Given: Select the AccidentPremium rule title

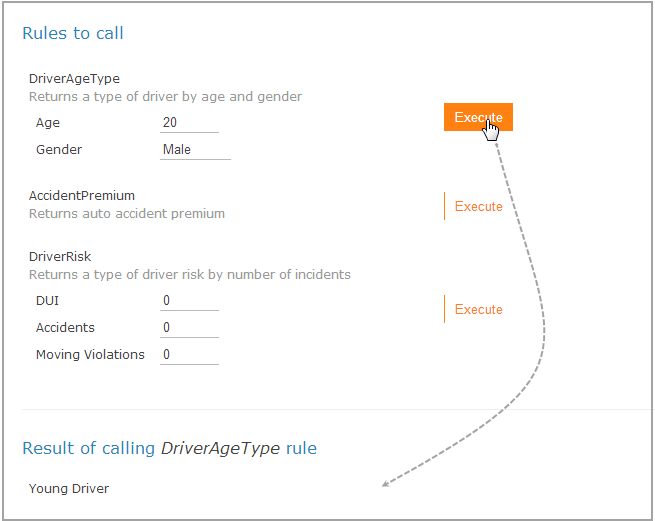Looking at the screenshot, I should click(x=82, y=195).
